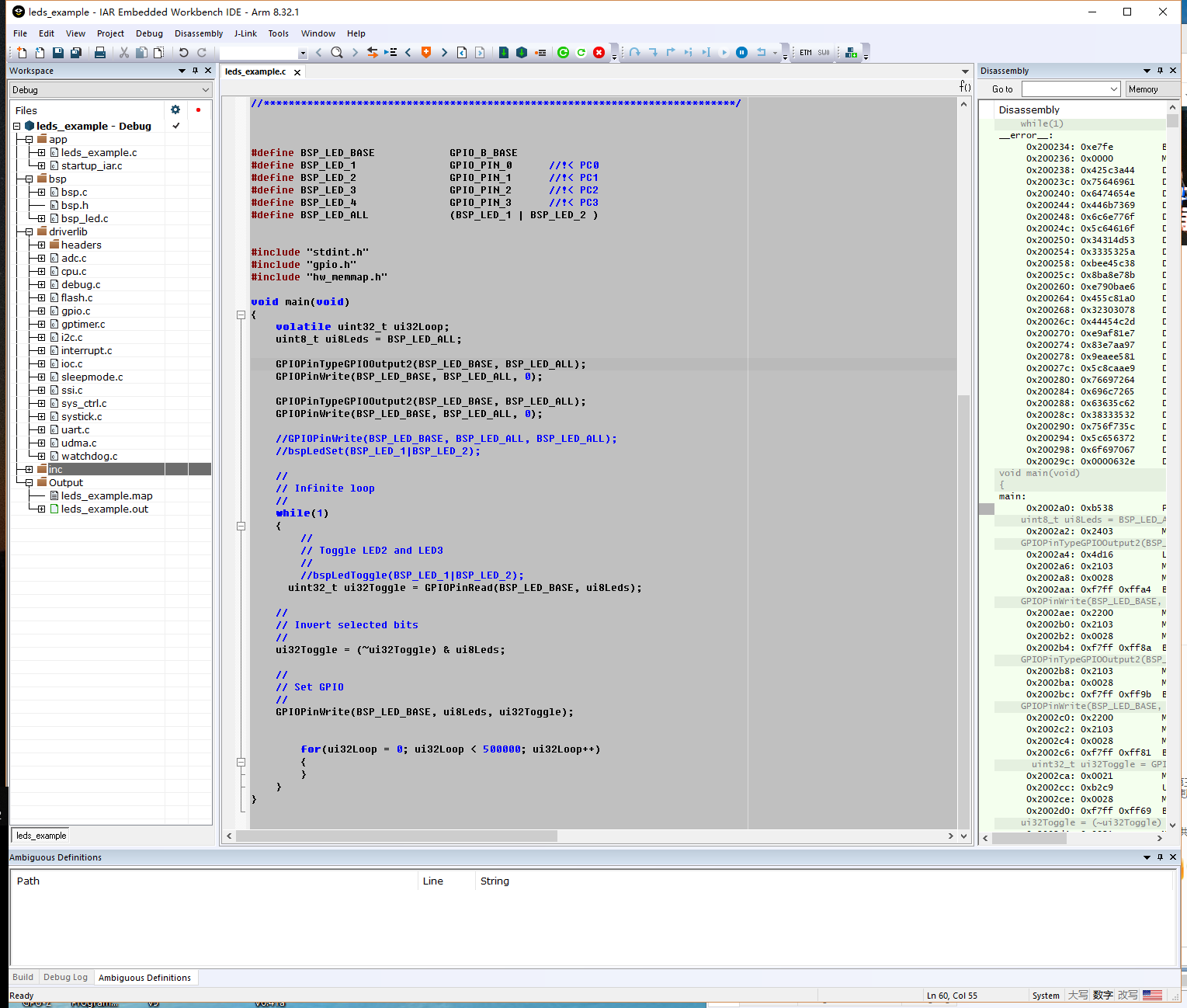Collapse the for loop fold marker
This screenshot has width=1187, height=1008.
(241, 762)
